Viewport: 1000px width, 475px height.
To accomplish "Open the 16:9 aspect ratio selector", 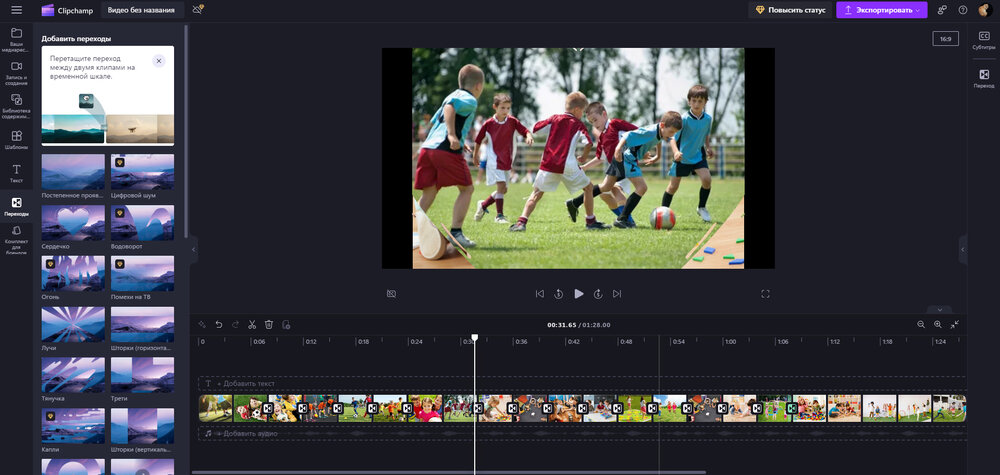I will click(945, 39).
